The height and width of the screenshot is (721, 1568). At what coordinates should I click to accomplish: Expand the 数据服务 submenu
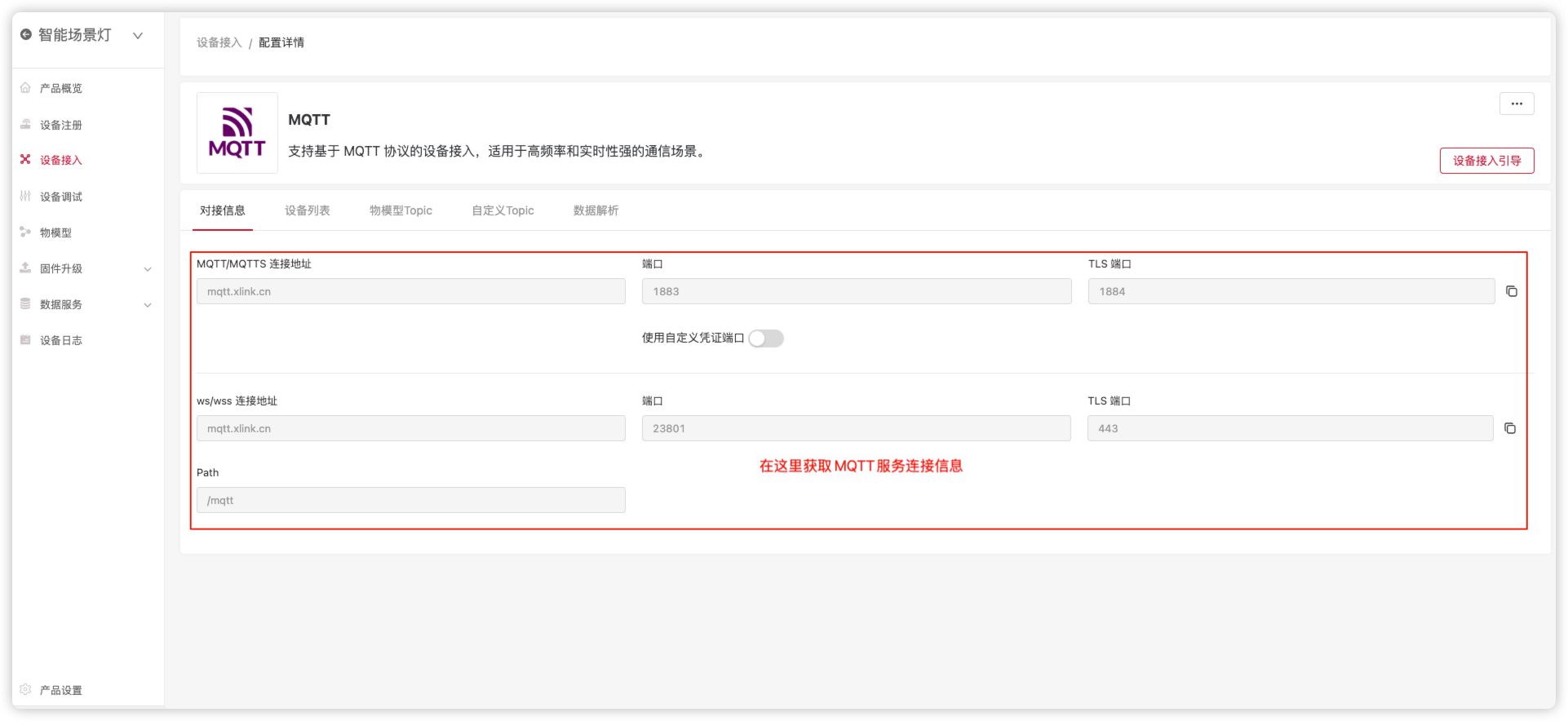148,305
